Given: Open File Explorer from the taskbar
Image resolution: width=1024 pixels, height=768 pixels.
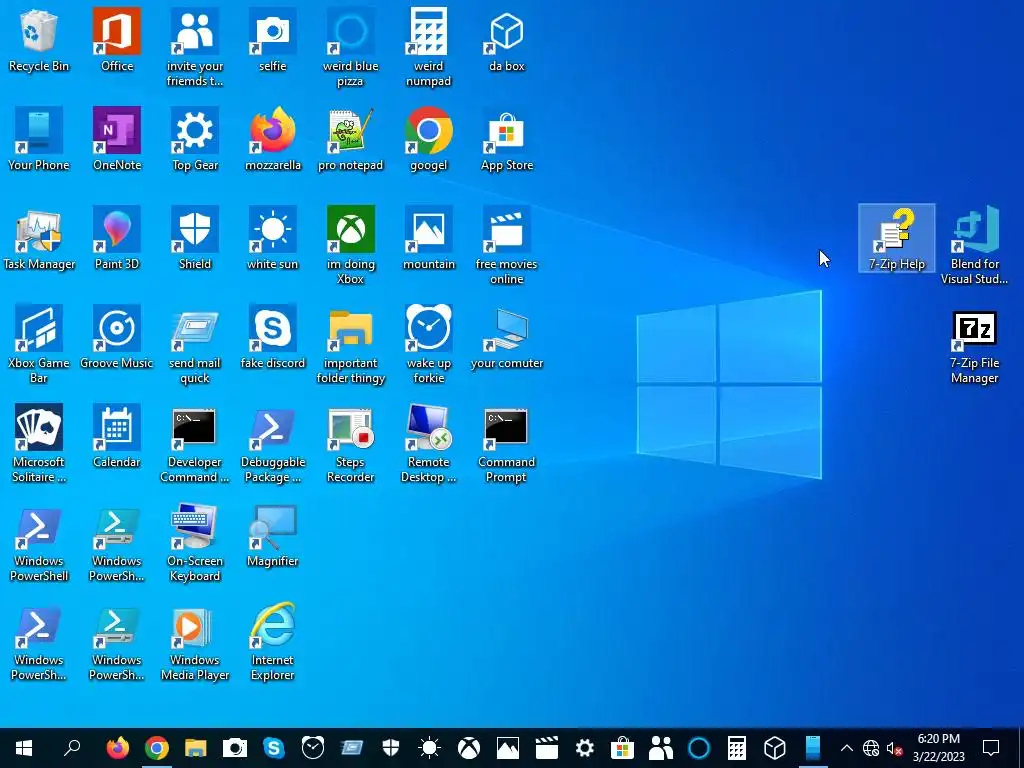Looking at the screenshot, I should click(195, 748).
